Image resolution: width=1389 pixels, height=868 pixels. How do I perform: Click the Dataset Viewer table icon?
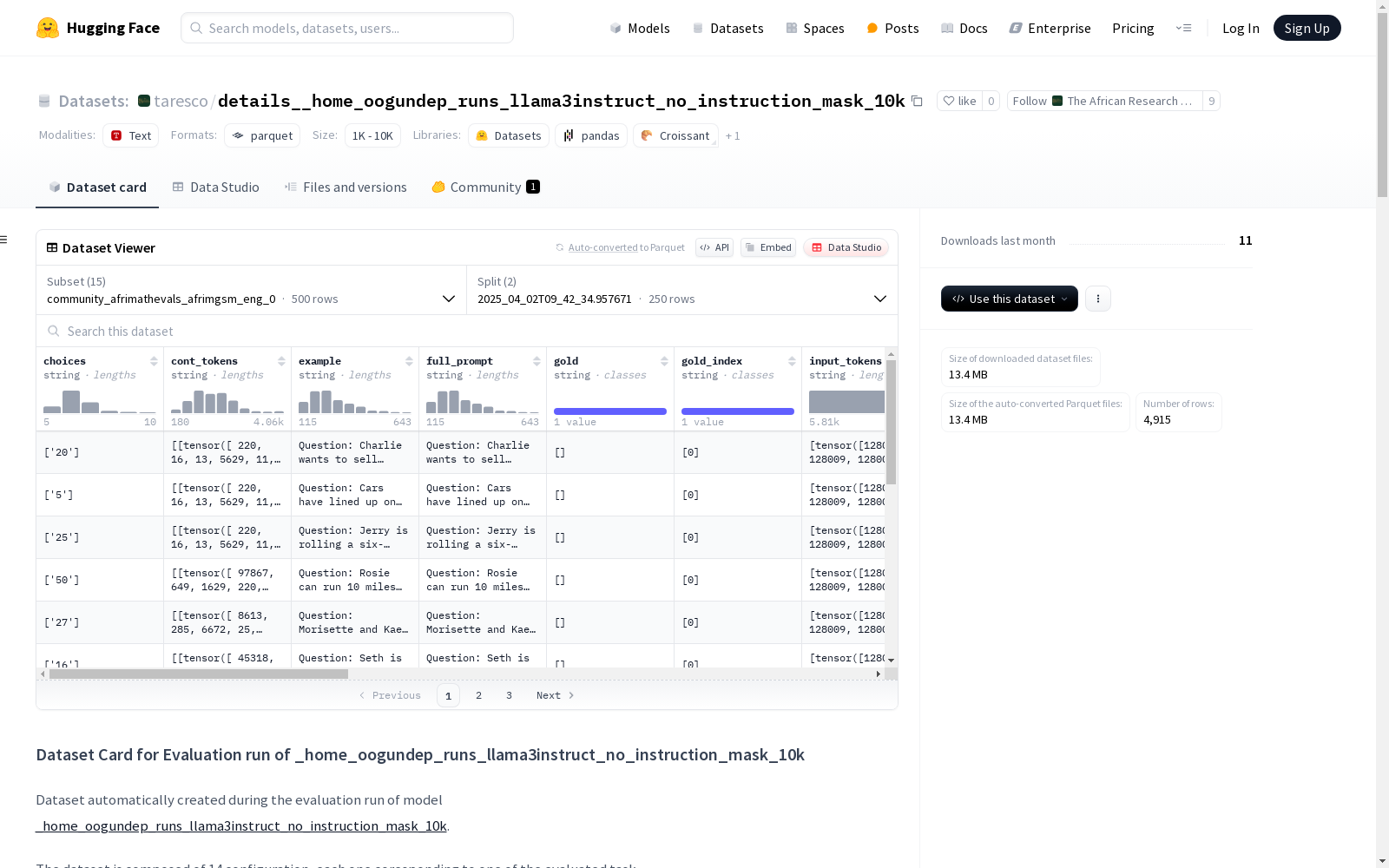[52, 247]
